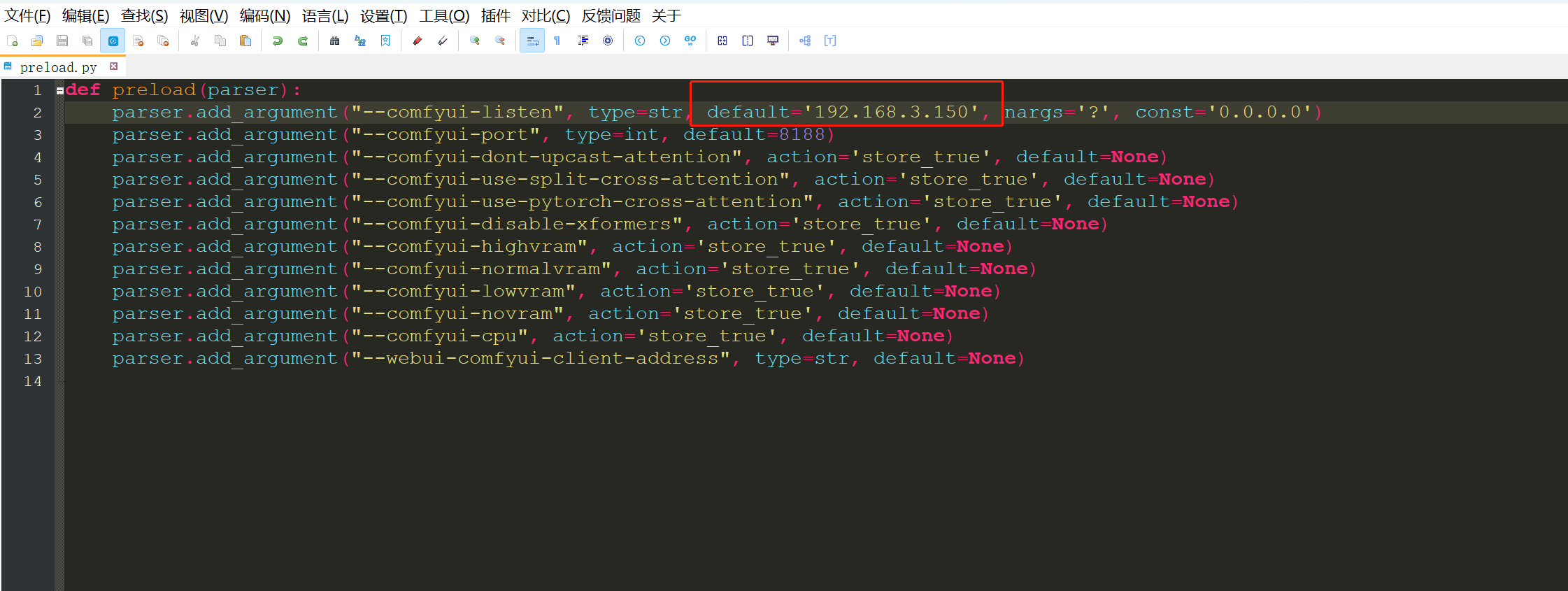Navigate forward with right circle arrow
The width and height of the screenshot is (1568, 591).
click(665, 41)
